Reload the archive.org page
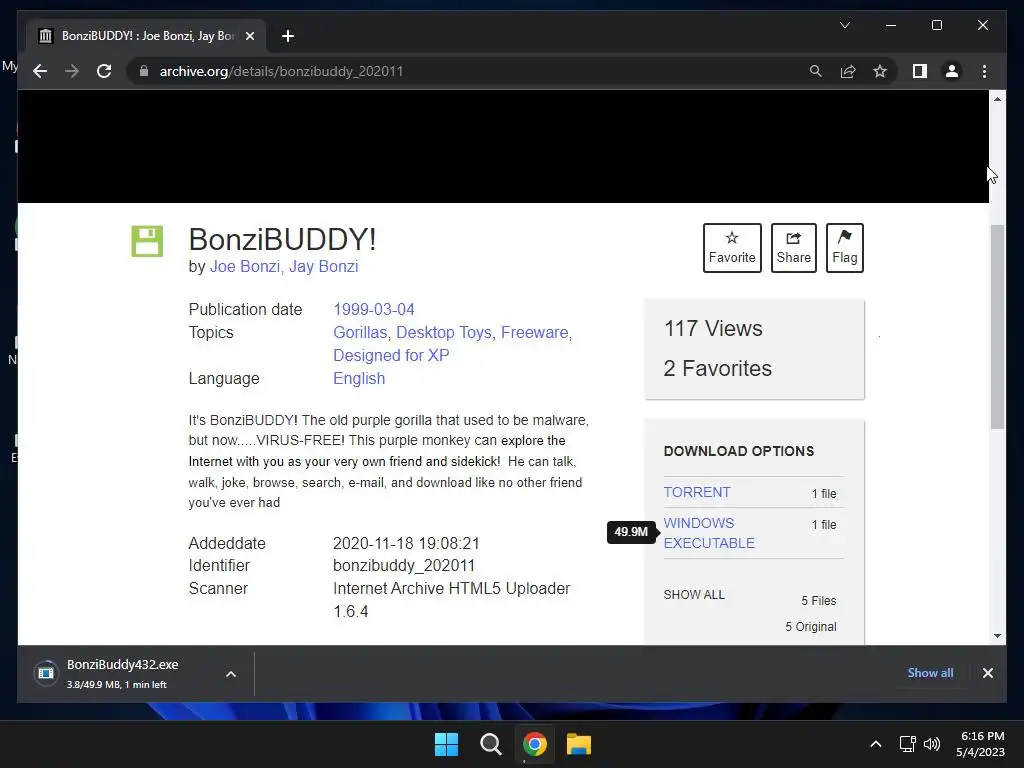Screen dimensions: 1024x768 pos(104,71)
